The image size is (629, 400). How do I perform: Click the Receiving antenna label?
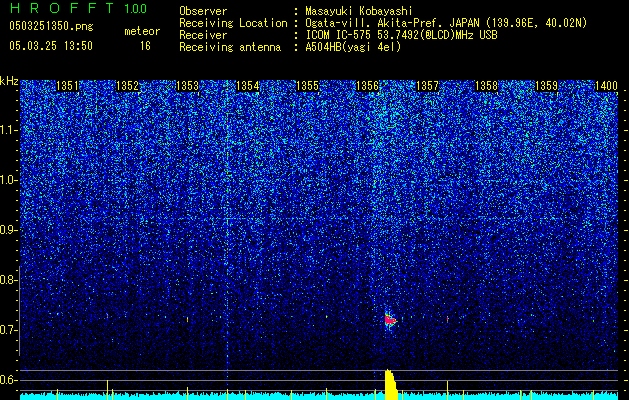coord(230,47)
